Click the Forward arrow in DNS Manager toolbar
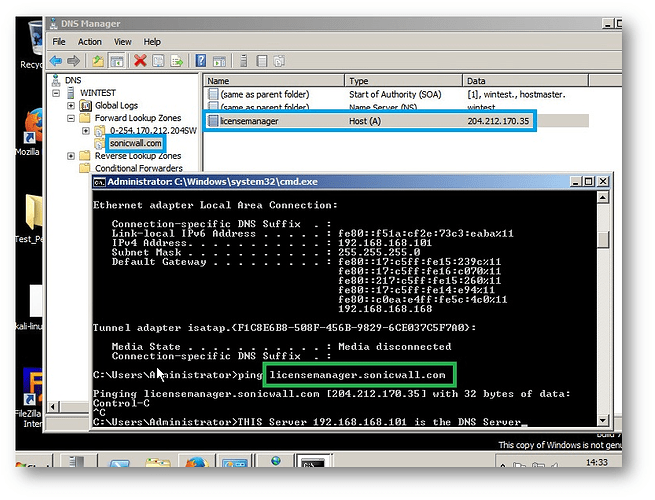 (75, 61)
